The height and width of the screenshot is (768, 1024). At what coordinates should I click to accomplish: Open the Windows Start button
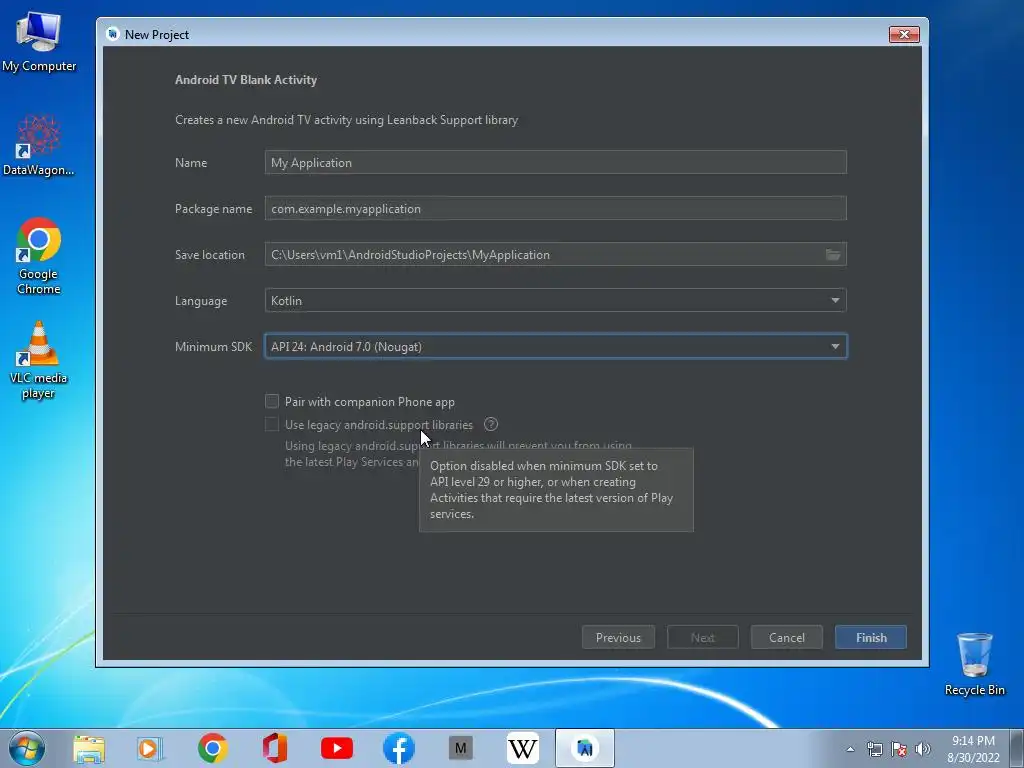pos(27,748)
